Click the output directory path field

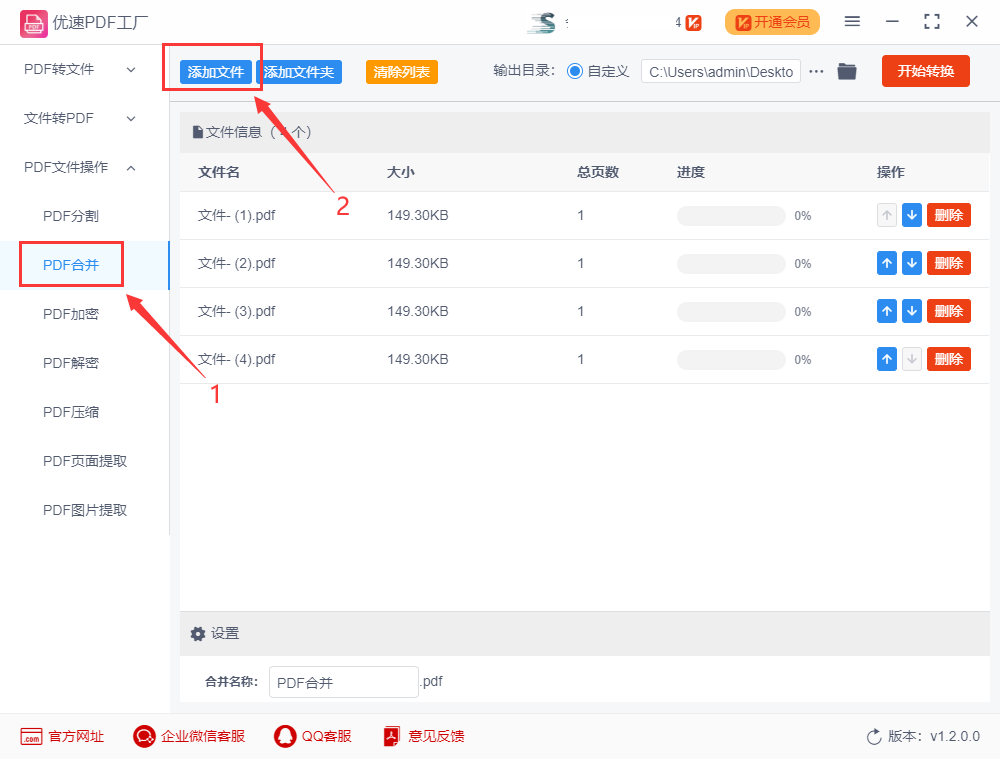[721, 71]
